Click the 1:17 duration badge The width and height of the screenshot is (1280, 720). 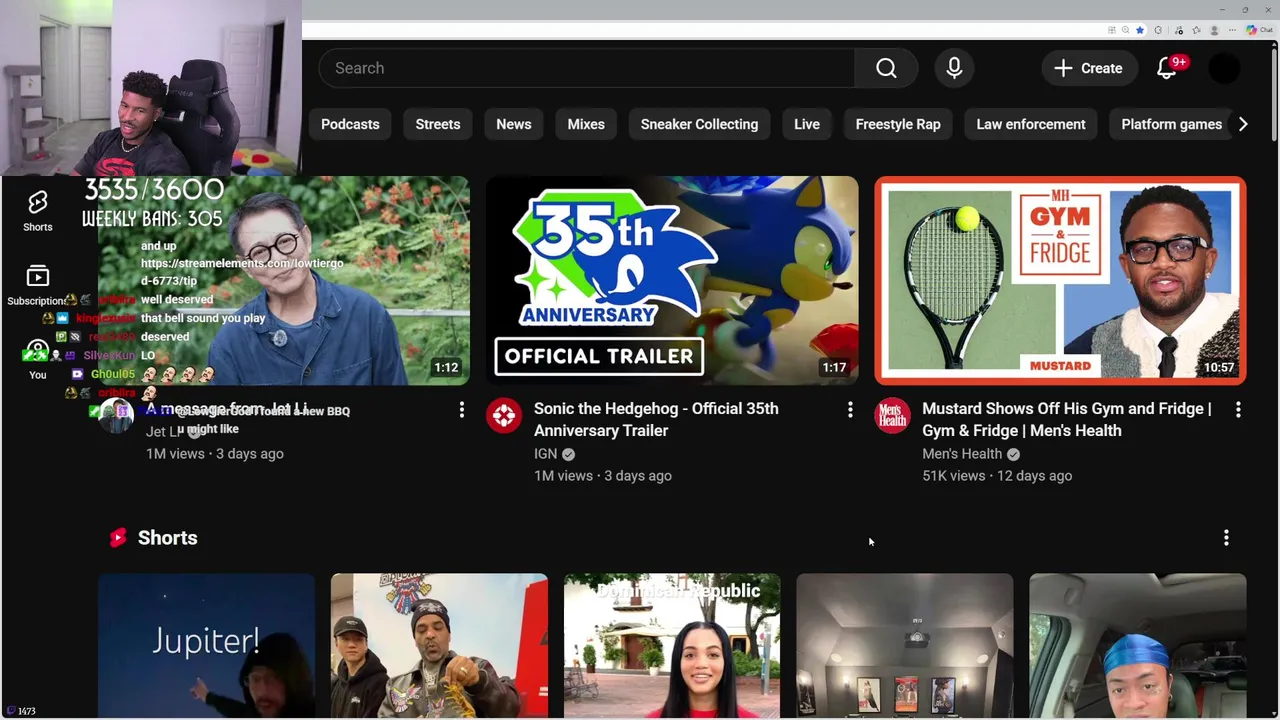coord(834,367)
